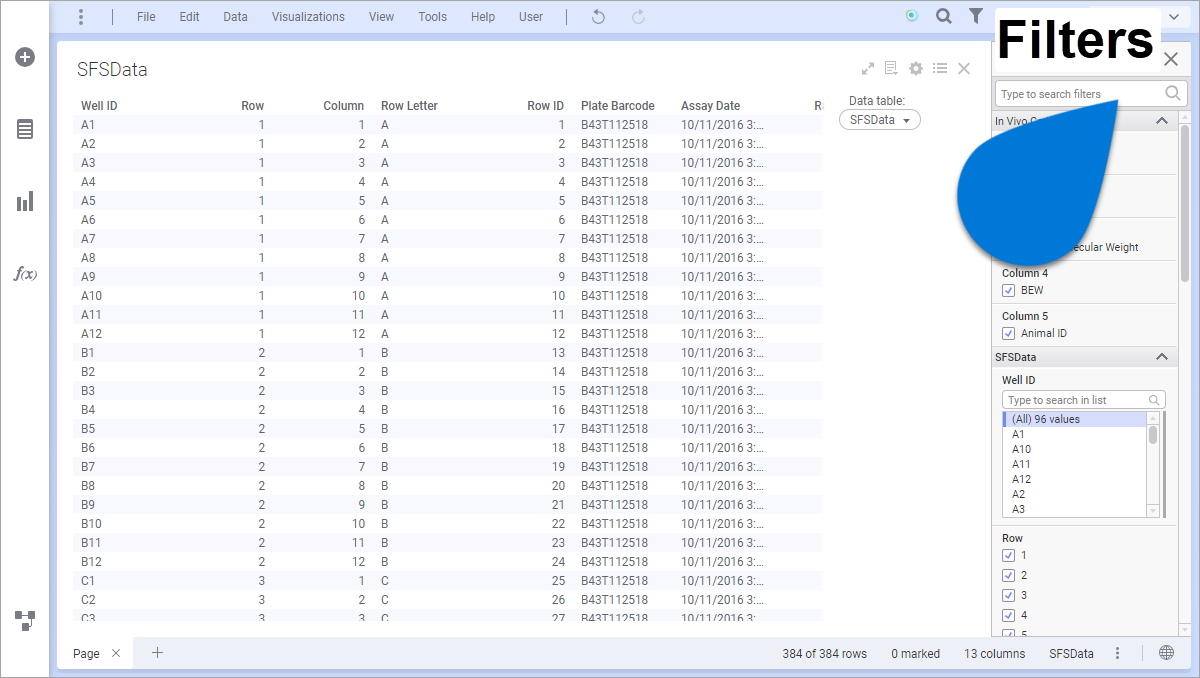Click the Redo arrow icon

coord(638,17)
